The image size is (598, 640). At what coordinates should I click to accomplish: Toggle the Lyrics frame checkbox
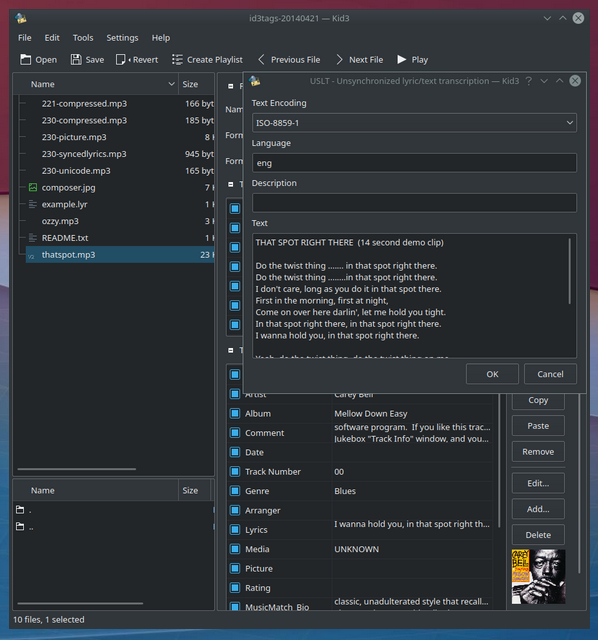(x=235, y=529)
